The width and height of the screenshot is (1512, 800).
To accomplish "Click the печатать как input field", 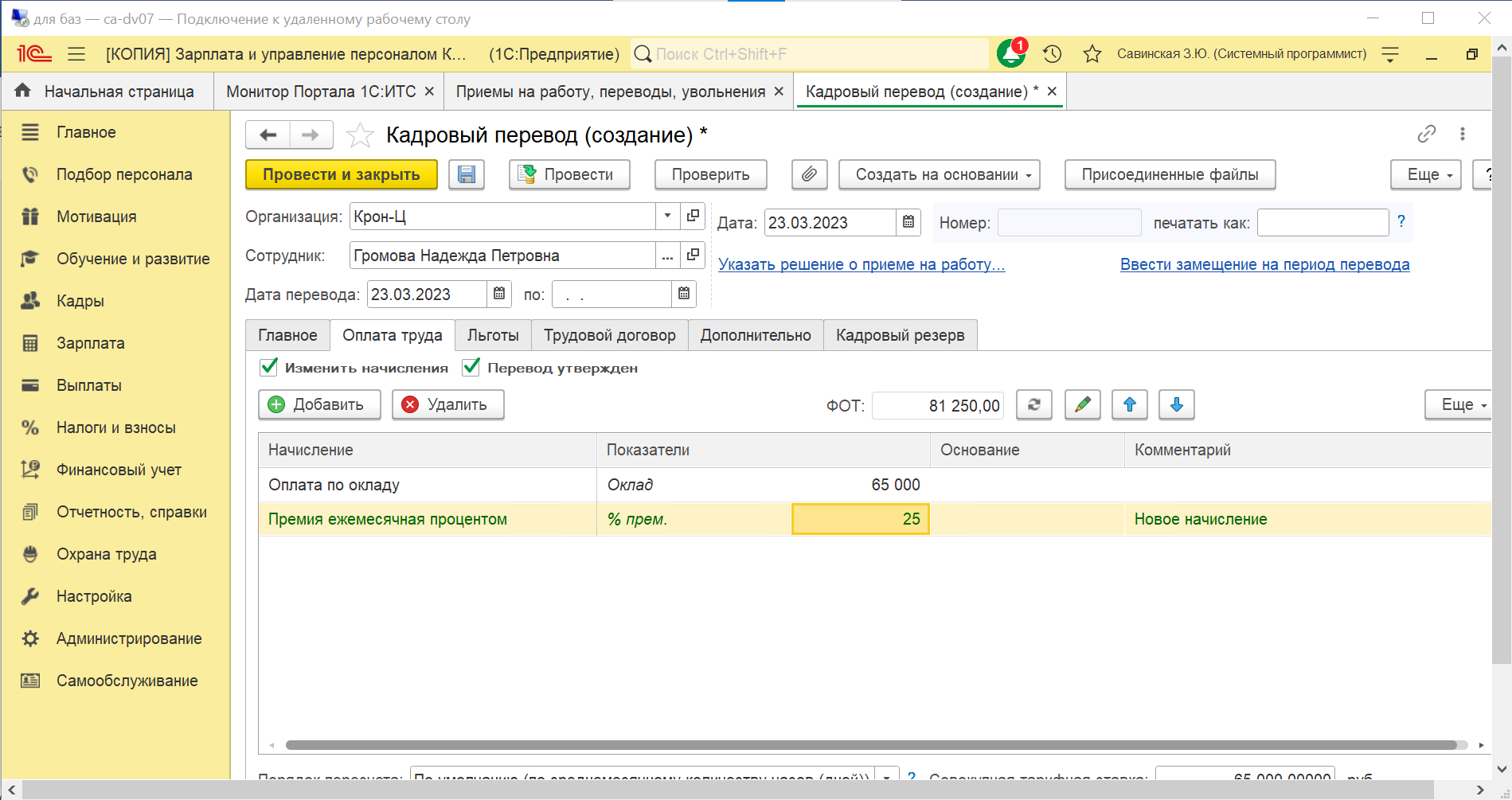I will 1322,222.
